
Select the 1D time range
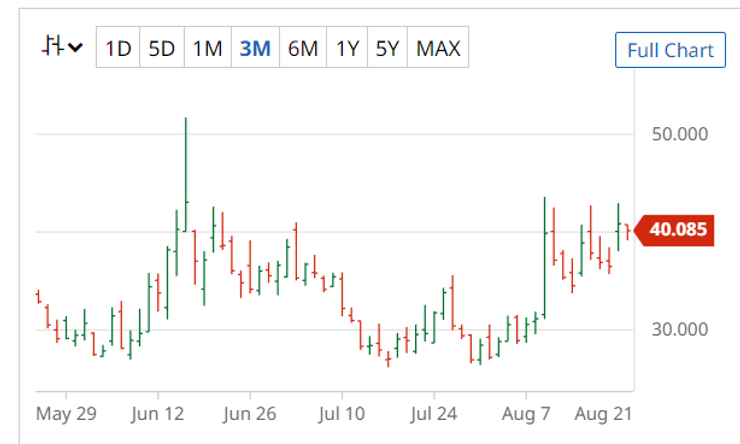tap(118, 48)
